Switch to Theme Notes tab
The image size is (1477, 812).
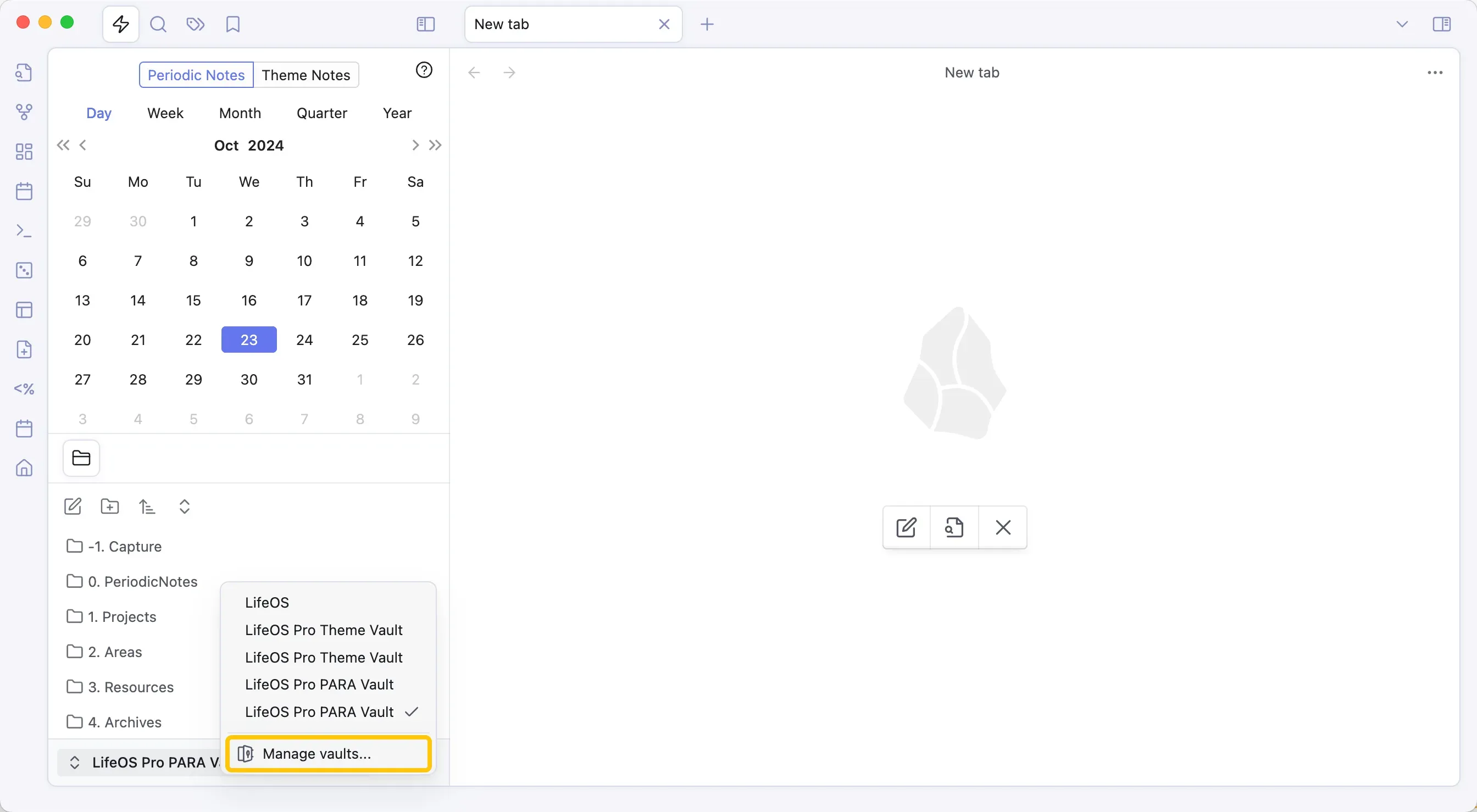coord(306,75)
